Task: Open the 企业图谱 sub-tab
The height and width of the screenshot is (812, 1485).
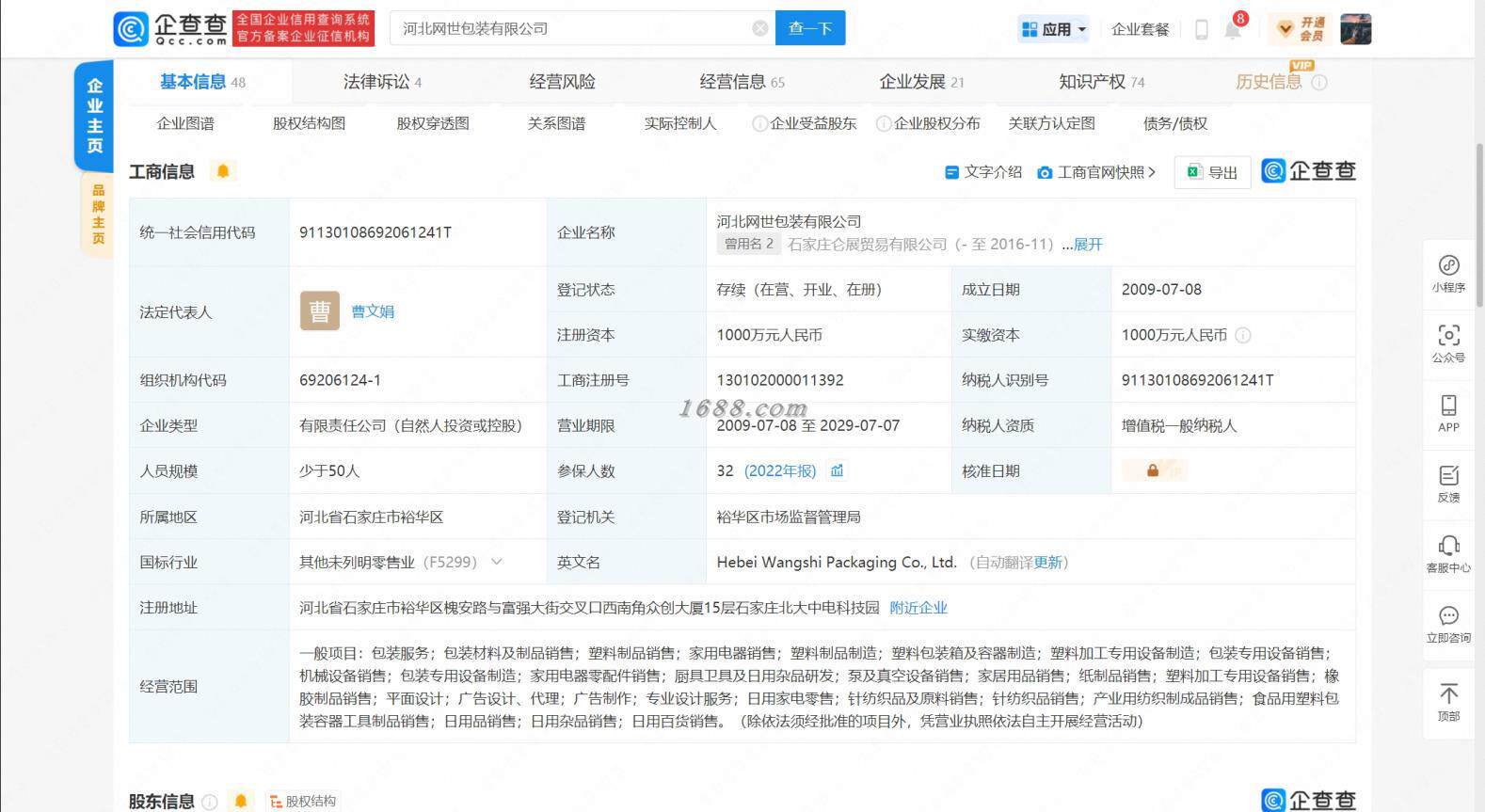Action: click(185, 123)
